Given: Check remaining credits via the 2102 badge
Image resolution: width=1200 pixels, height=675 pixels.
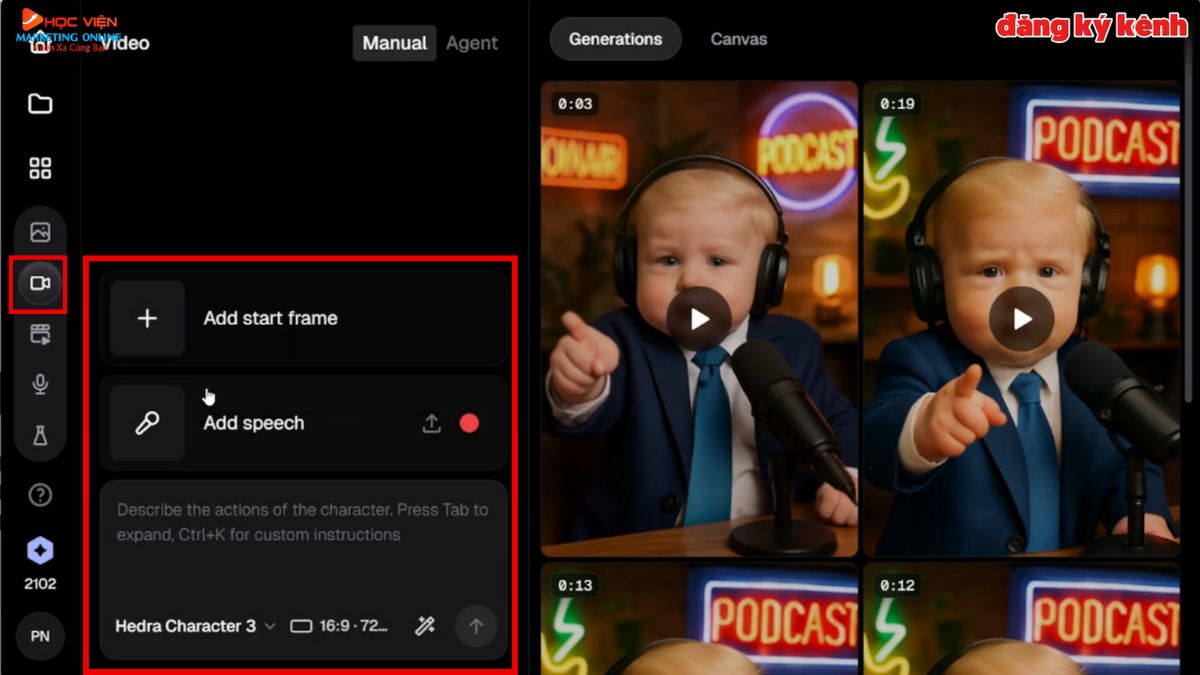Looking at the screenshot, I should coord(40,558).
